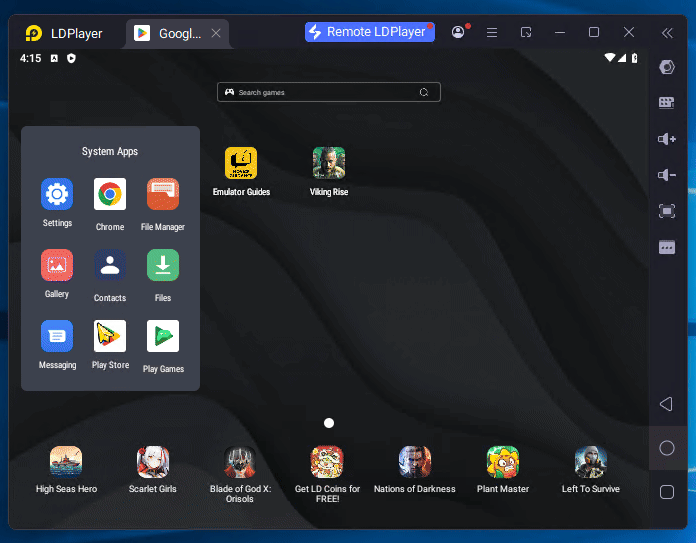Open the user account icon in title bar
Screen dimensions: 696x543
pos(458,32)
